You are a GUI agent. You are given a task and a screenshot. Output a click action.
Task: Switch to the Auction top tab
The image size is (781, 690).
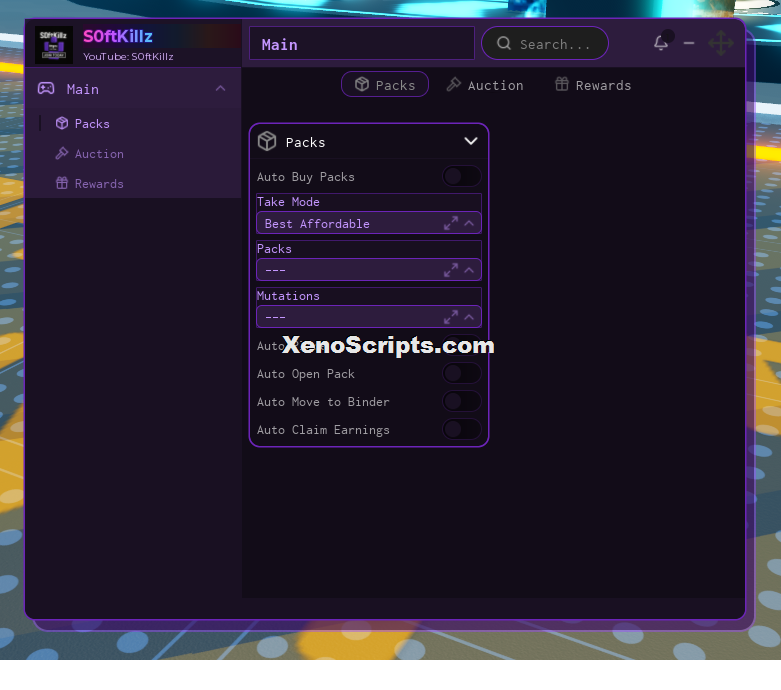point(485,85)
